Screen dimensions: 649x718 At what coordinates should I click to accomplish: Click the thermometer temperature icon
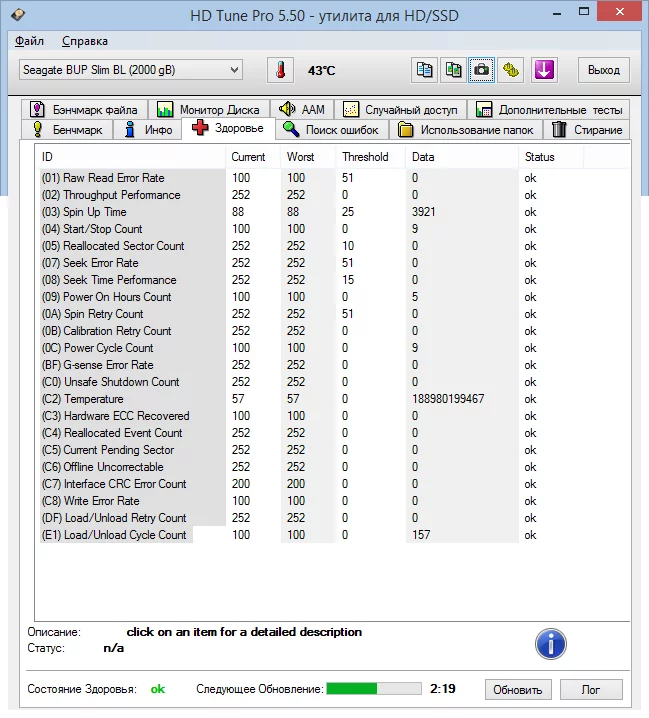(x=280, y=71)
